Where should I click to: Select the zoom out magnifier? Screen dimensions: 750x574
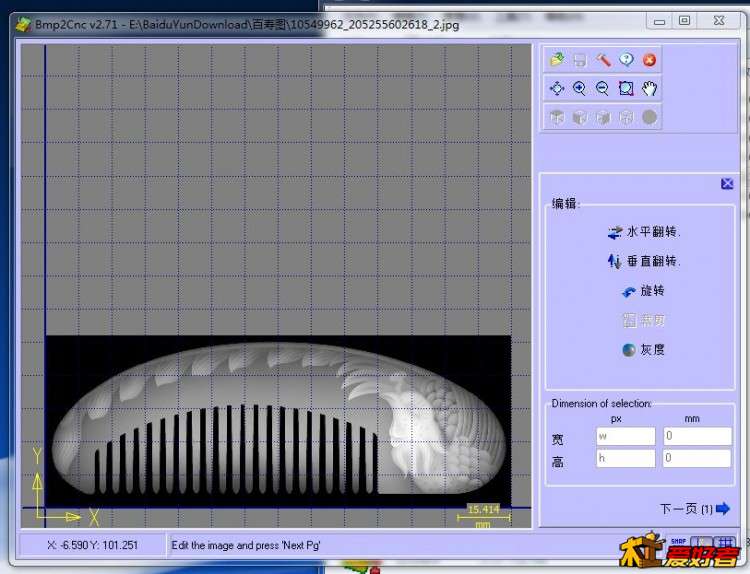pos(603,89)
